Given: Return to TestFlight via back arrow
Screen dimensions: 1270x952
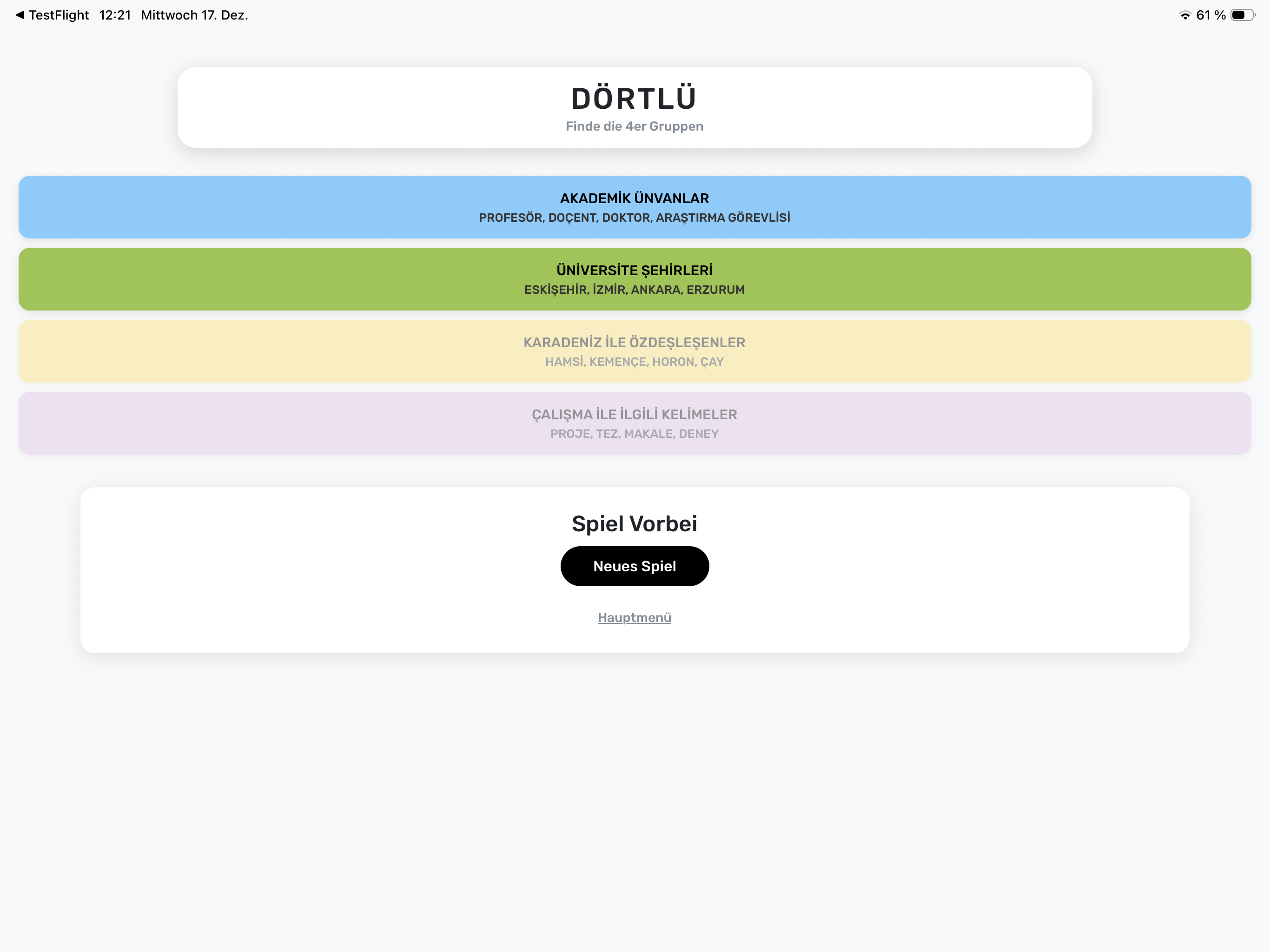Looking at the screenshot, I should (x=52, y=15).
